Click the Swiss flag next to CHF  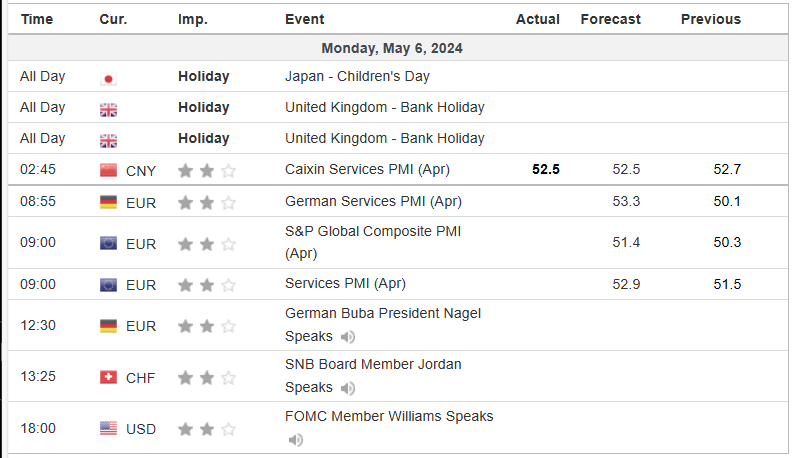(x=108, y=377)
